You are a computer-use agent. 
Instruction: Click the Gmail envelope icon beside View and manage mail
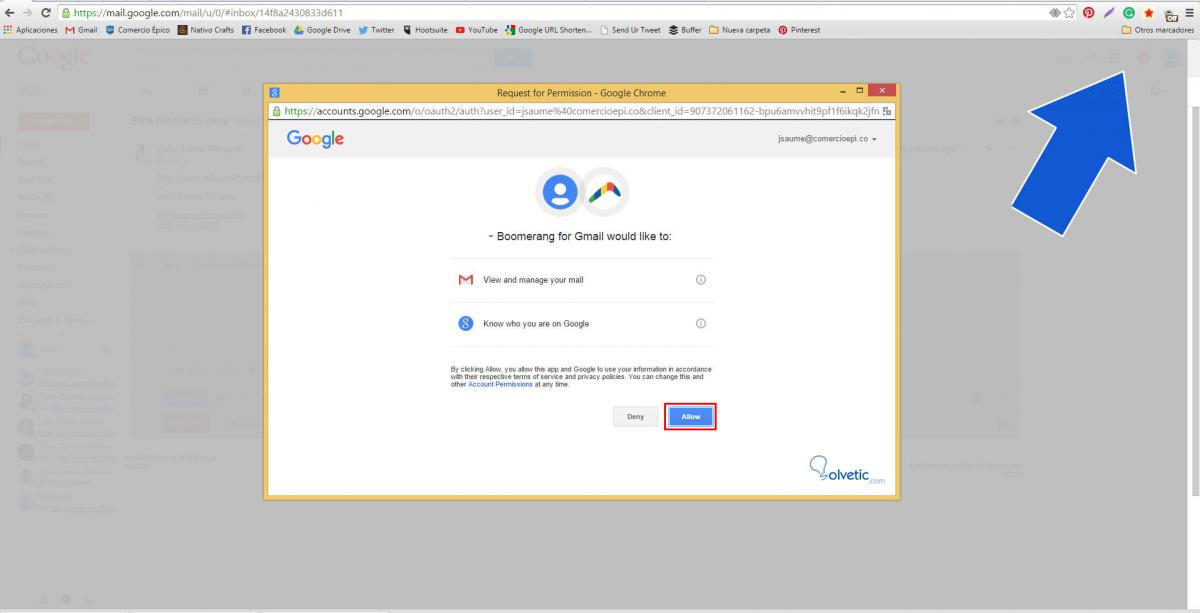[465, 279]
